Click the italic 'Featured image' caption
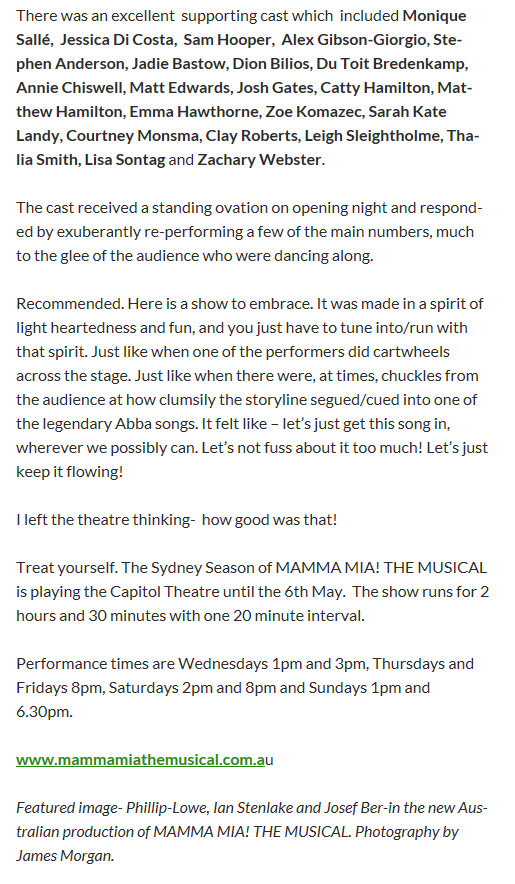This screenshot has height=884, width=515. pos(252,832)
